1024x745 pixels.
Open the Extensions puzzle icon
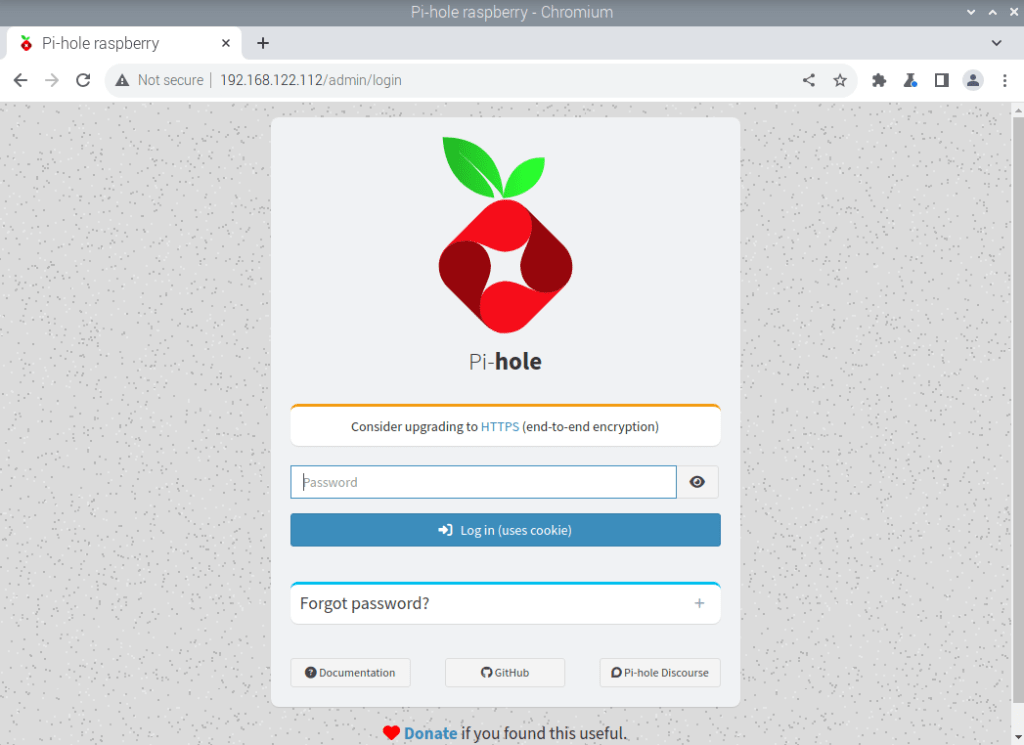coord(879,80)
